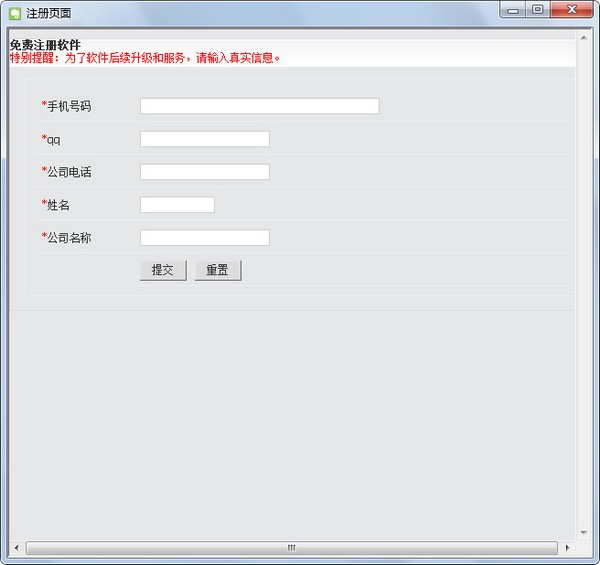600x565 pixels.
Task: Click the 姓名 input box
Action: click(x=177, y=205)
